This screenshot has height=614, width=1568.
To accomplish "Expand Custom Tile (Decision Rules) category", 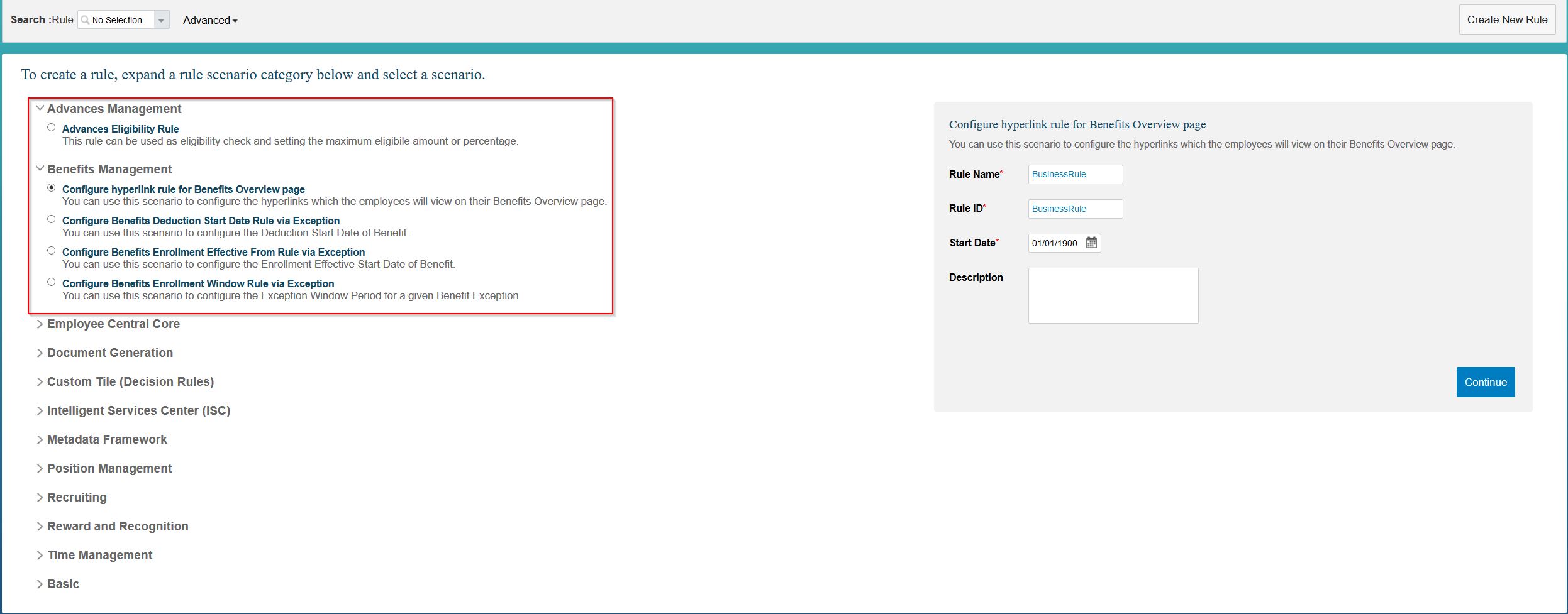I will tap(40, 382).
